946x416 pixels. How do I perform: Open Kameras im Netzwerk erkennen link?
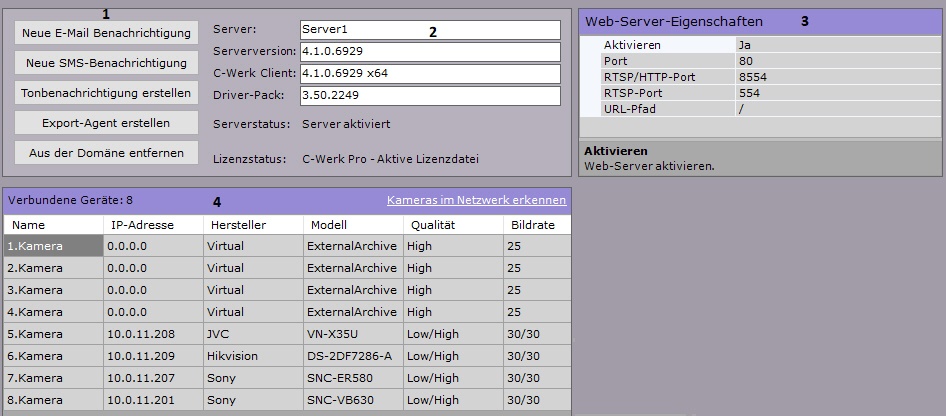476,200
